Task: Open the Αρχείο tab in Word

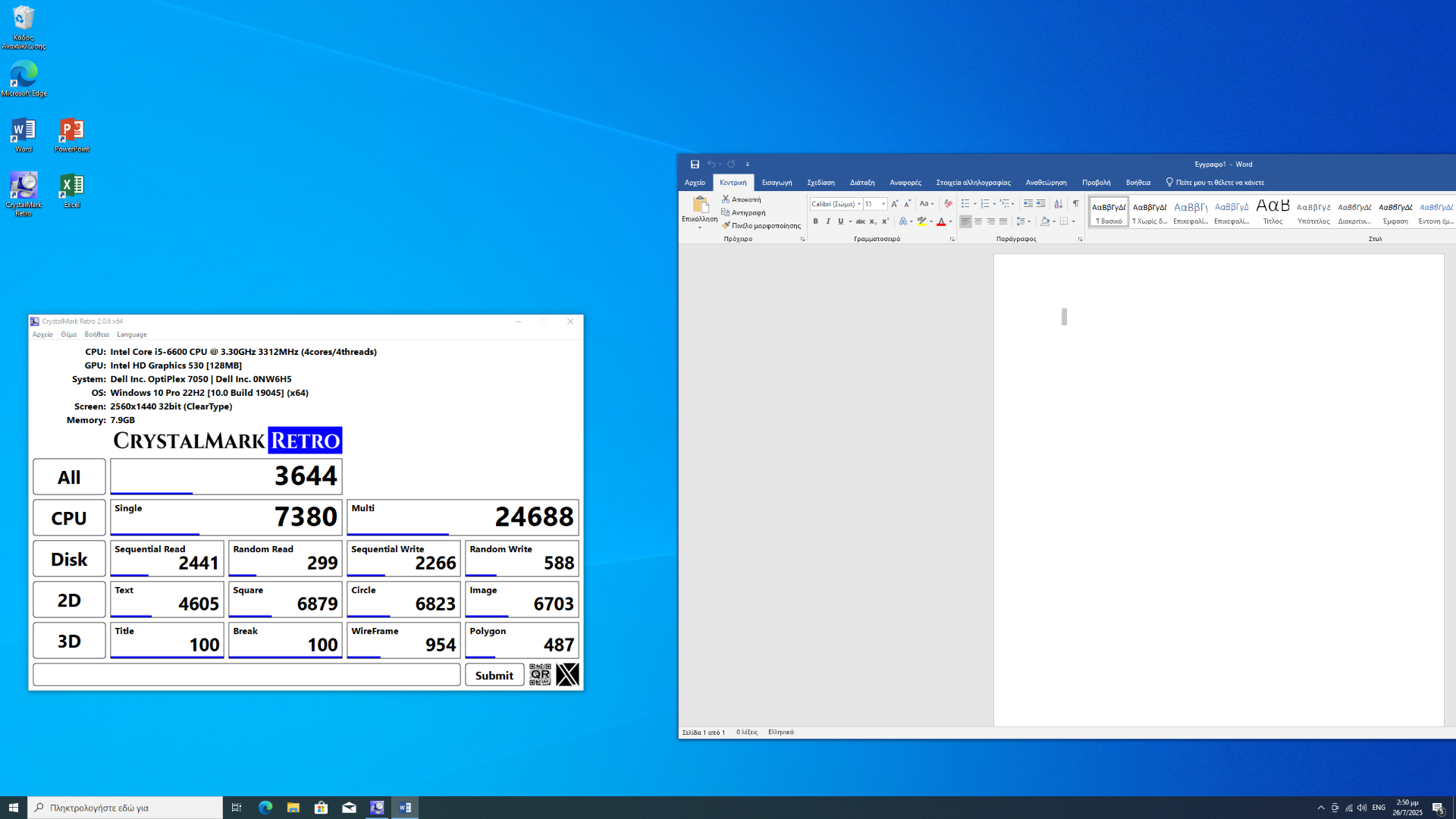Action: (x=695, y=183)
